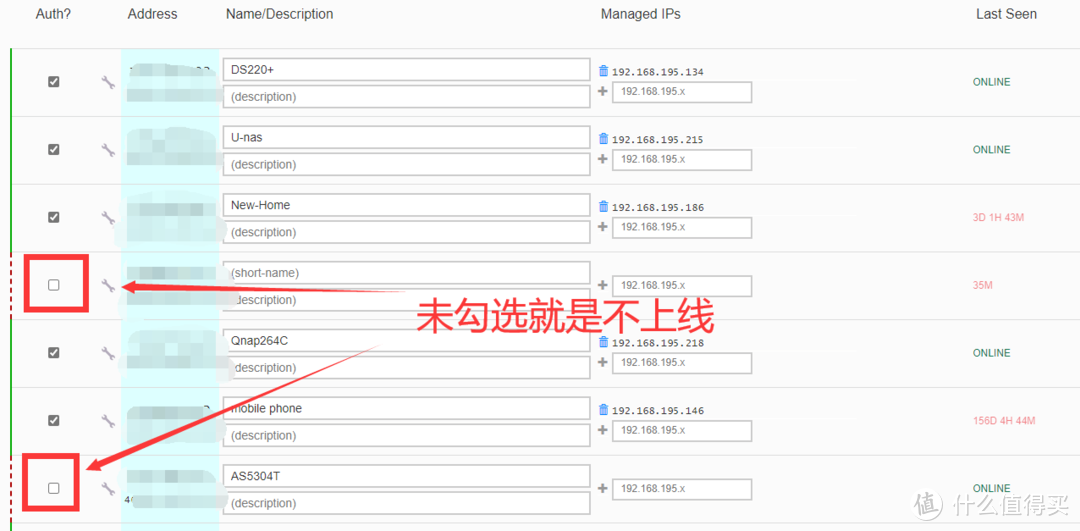Uncheck Auth for New-Home member
Image resolution: width=1080 pixels, height=531 pixels.
(54, 217)
